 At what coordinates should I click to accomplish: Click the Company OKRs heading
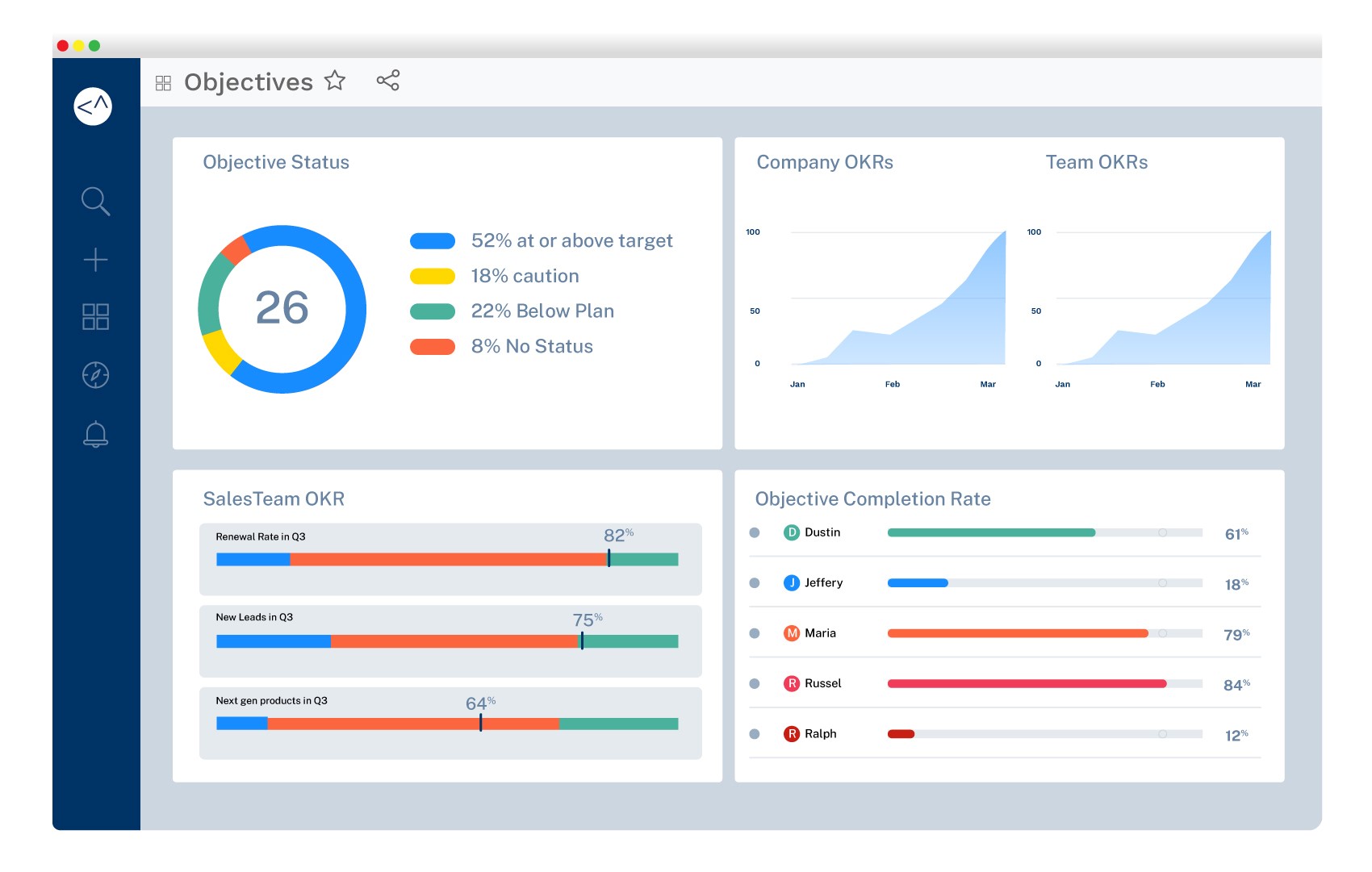point(825,162)
